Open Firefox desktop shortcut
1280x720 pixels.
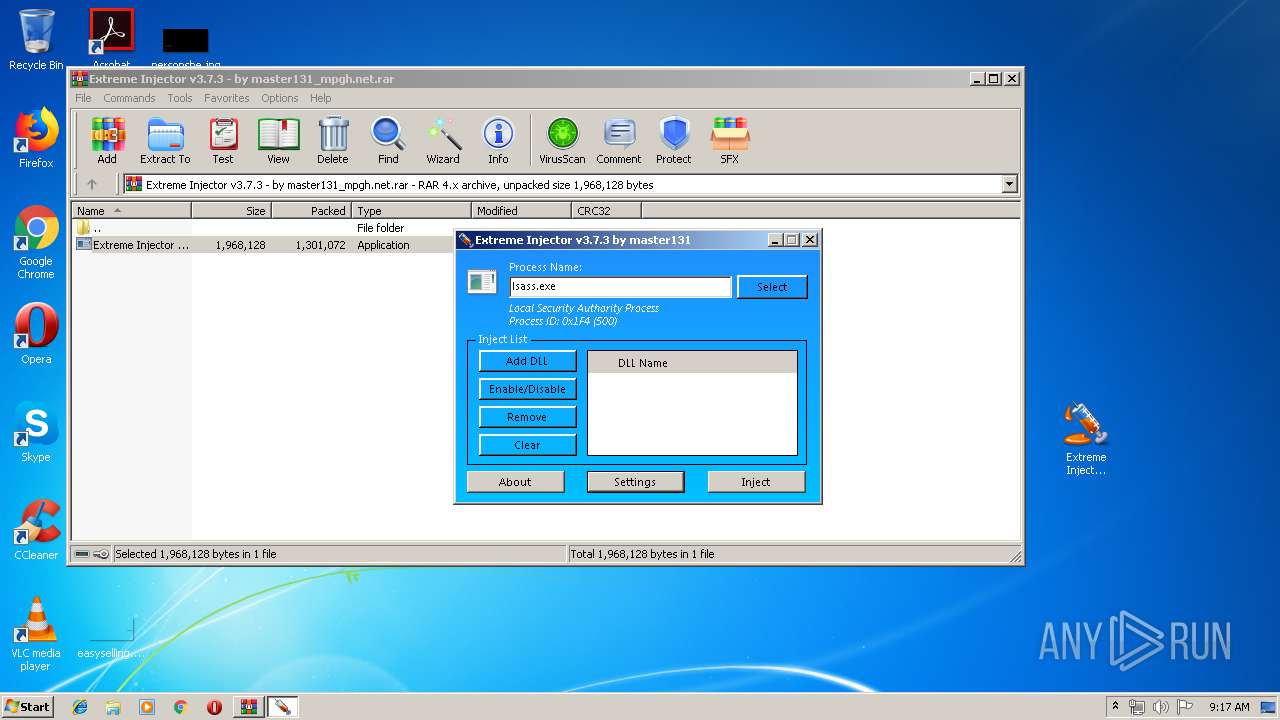click(36, 138)
